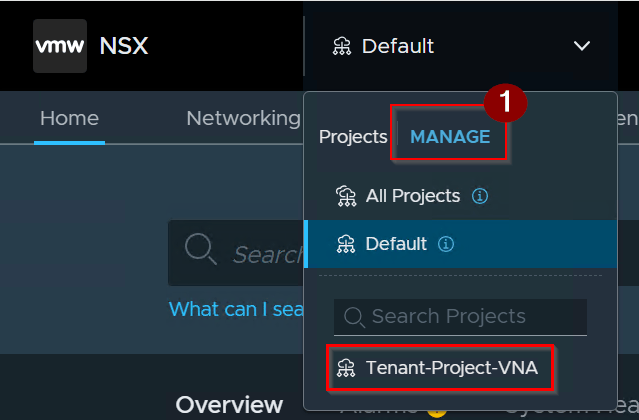The image size is (639, 420).
Task: Show info tooltip icon beside Default
Action: pos(445,244)
